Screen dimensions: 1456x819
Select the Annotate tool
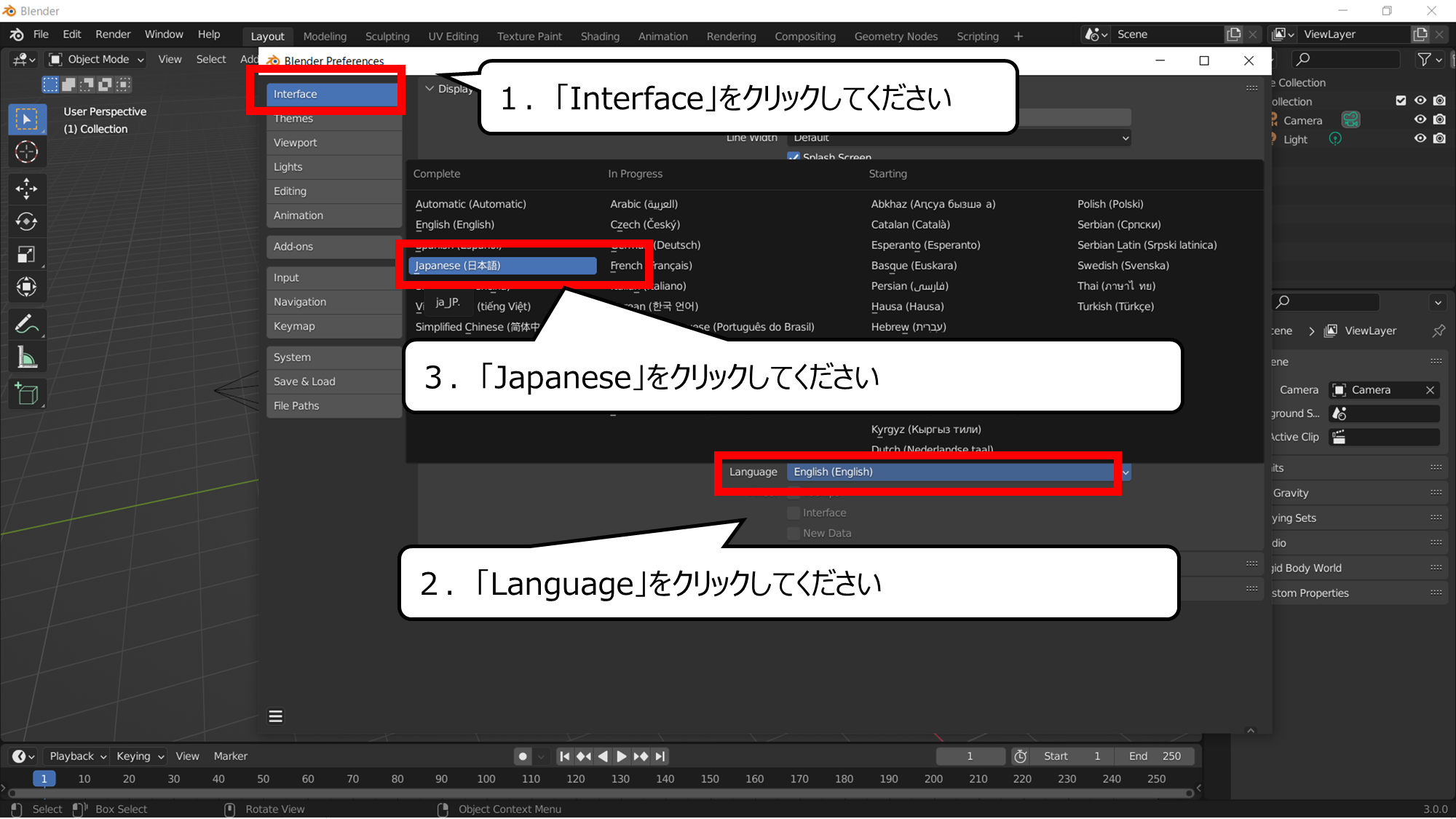coord(27,324)
